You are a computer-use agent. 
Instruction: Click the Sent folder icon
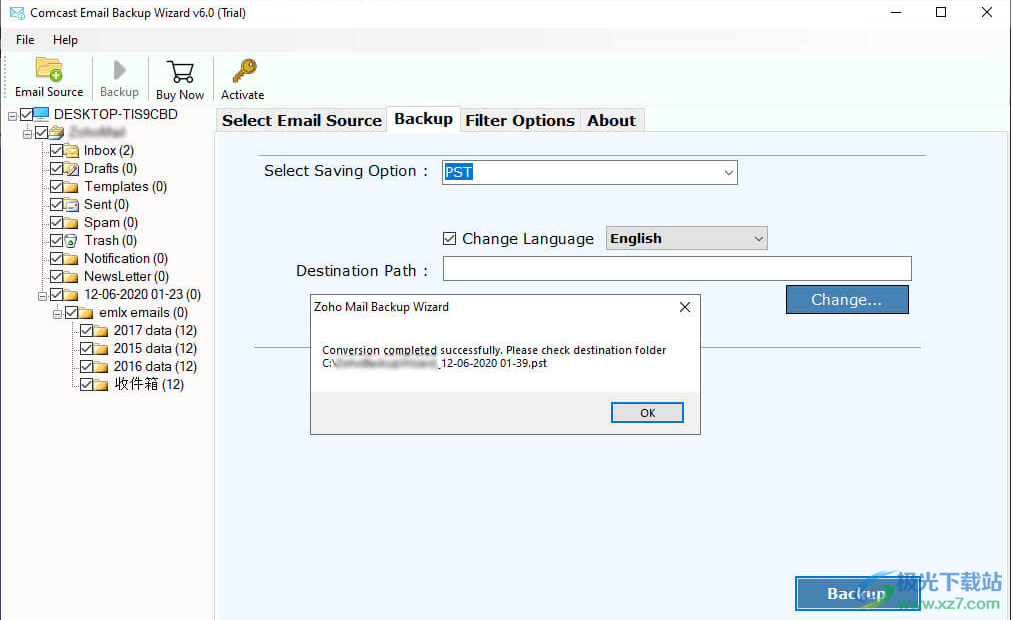[72, 205]
